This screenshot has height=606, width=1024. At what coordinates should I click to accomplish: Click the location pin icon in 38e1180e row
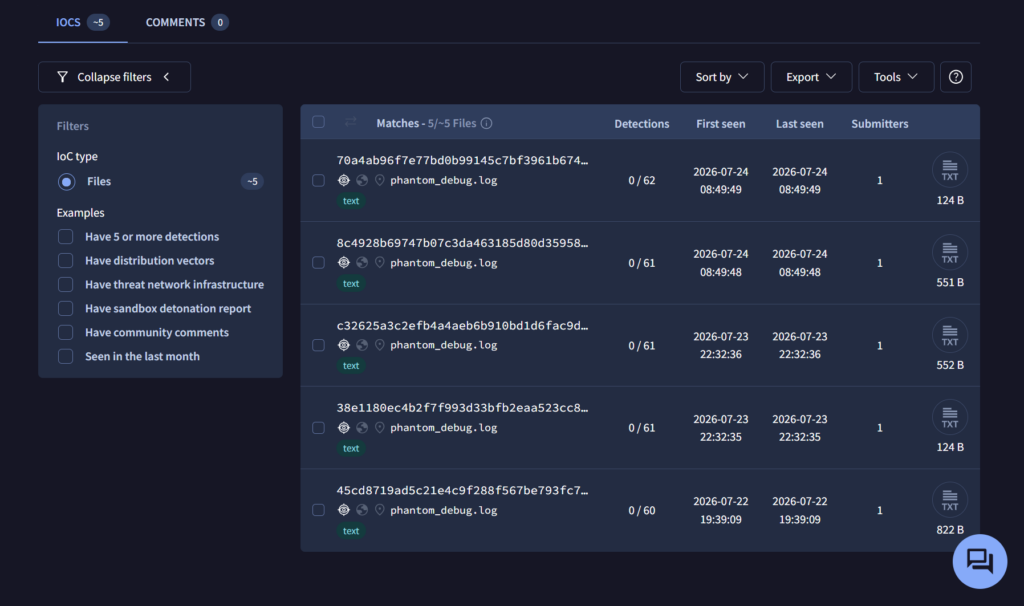(379, 428)
